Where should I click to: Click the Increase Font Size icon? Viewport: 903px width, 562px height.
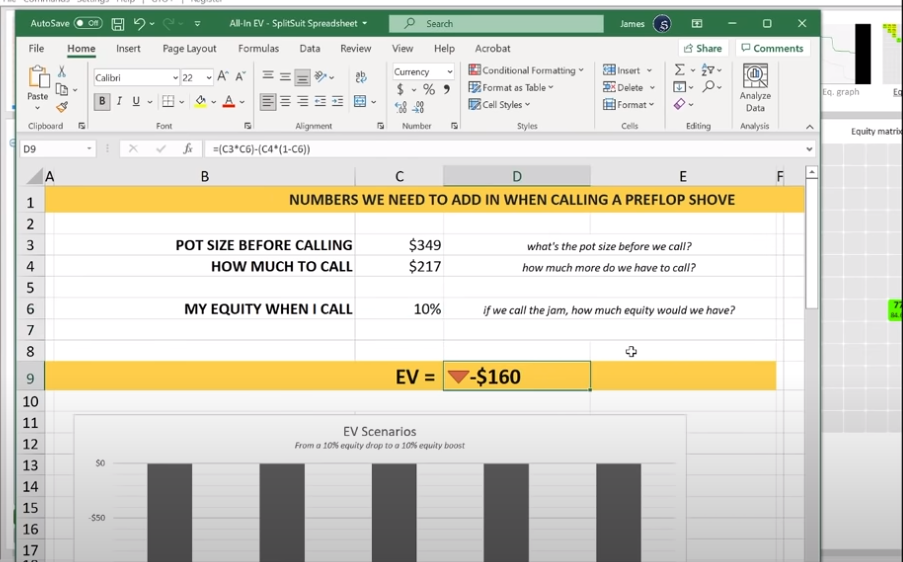[x=222, y=76]
